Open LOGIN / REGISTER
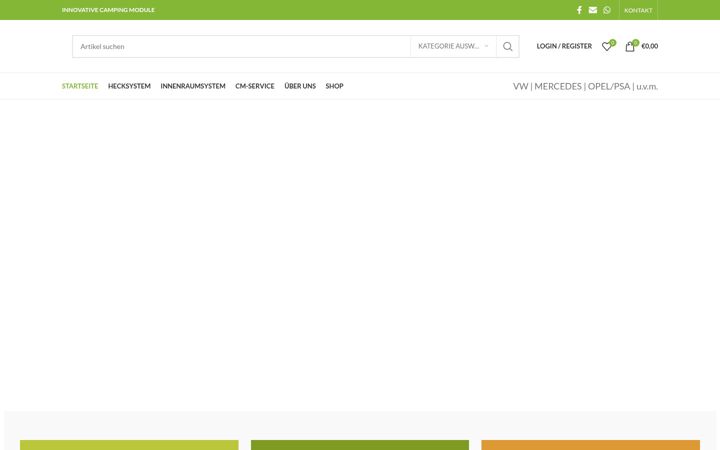 point(564,46)
